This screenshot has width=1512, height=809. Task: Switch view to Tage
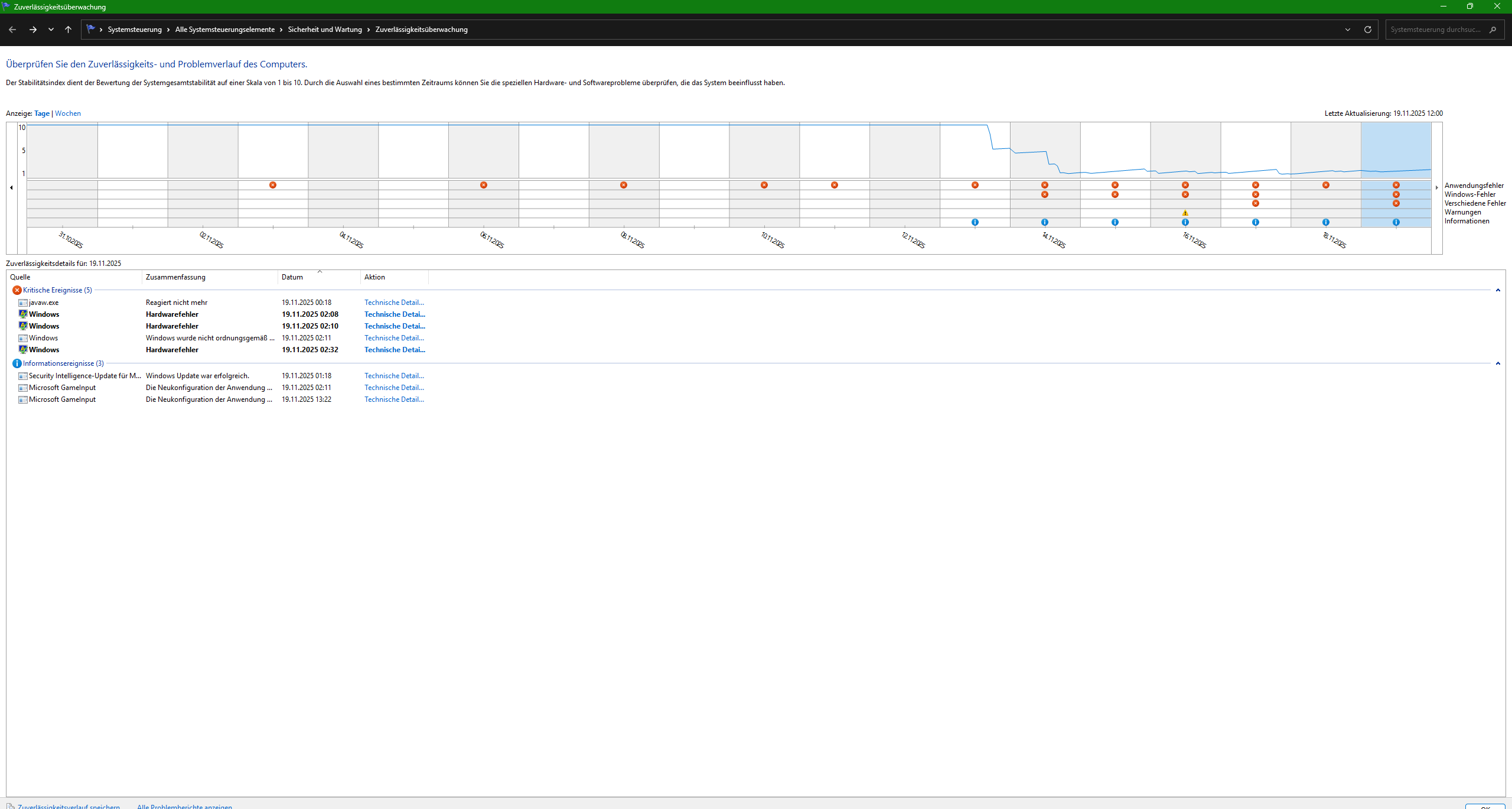tap(42, 113)
